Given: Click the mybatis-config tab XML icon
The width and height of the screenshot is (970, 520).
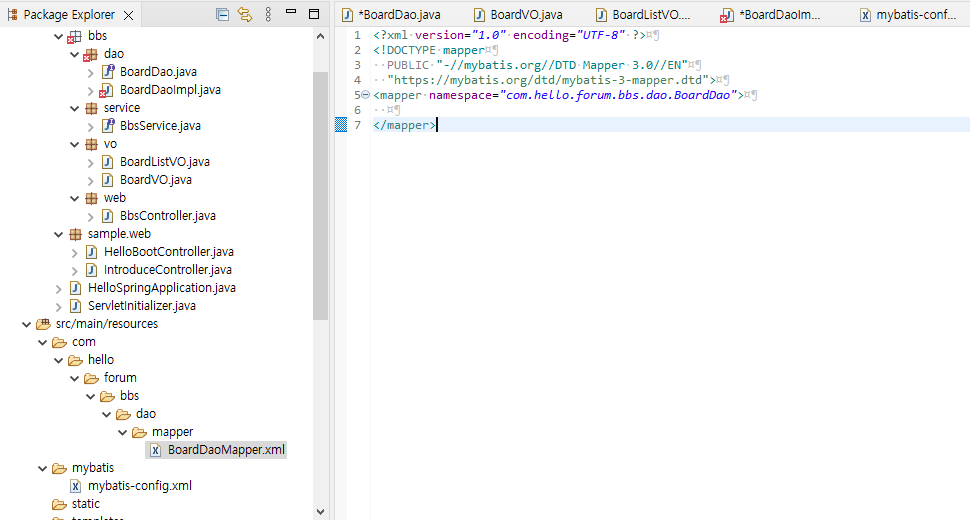Looking at the screenshot, I should coord(865,15).
